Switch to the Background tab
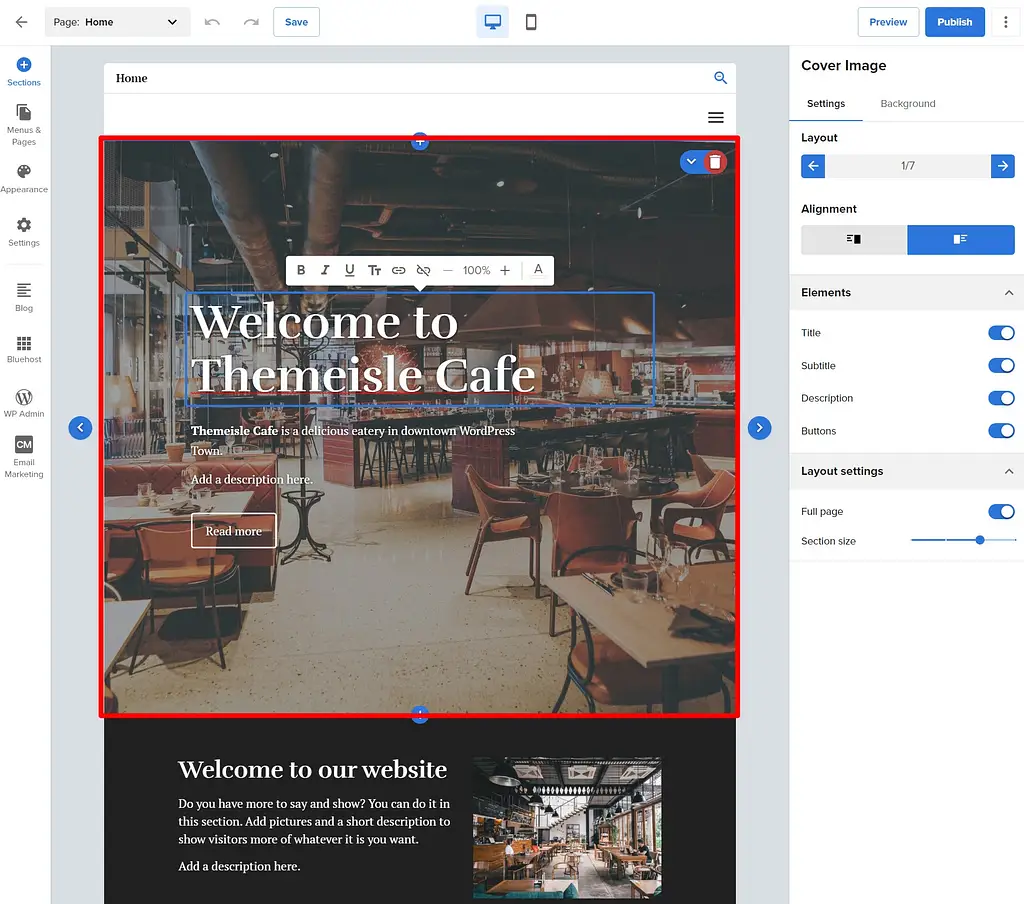Viewport: 1024px width, 904px height. (x=907, y=103)
